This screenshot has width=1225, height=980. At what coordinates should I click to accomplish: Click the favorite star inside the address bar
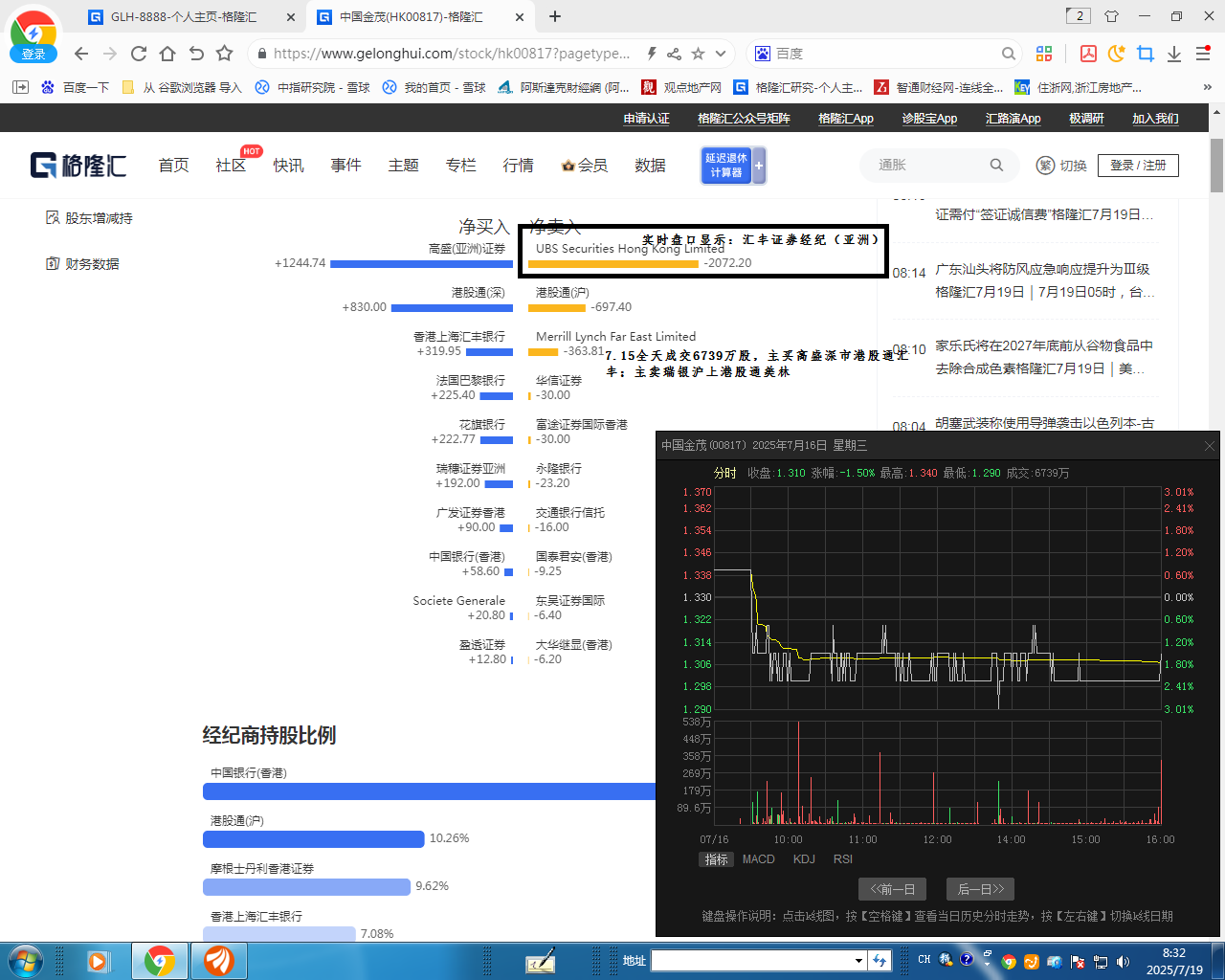[698, 54]
